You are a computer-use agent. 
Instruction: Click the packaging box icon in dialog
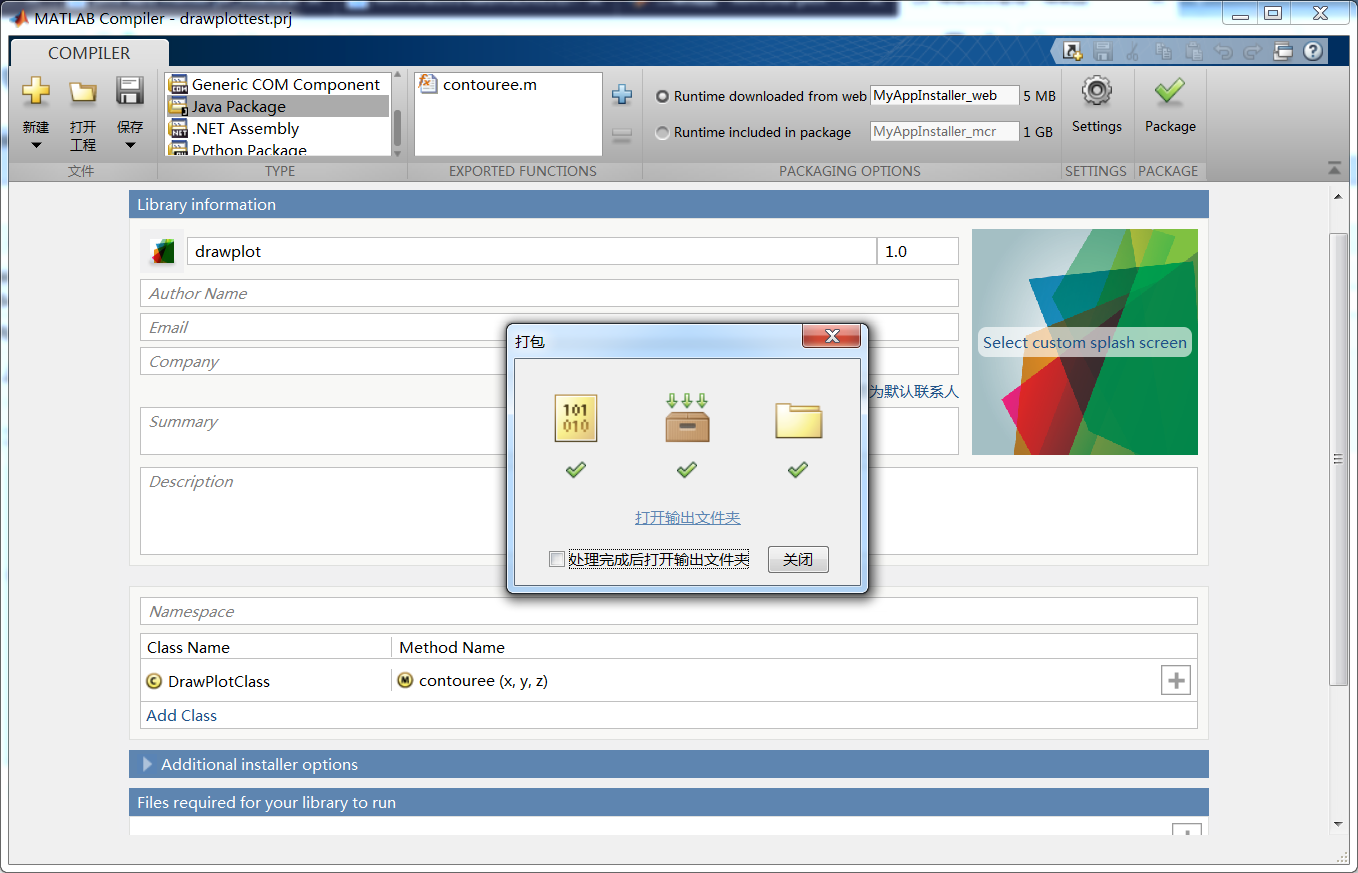687,418
